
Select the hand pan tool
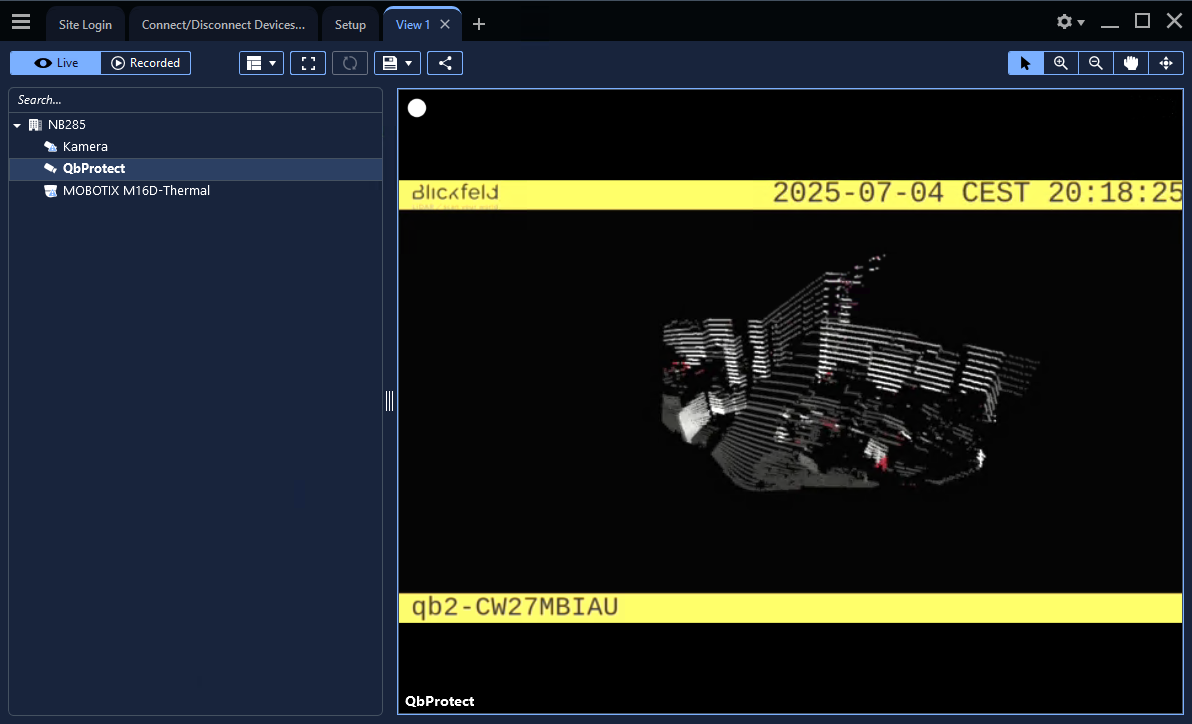pyautogui.click(x=1131, y=63)
